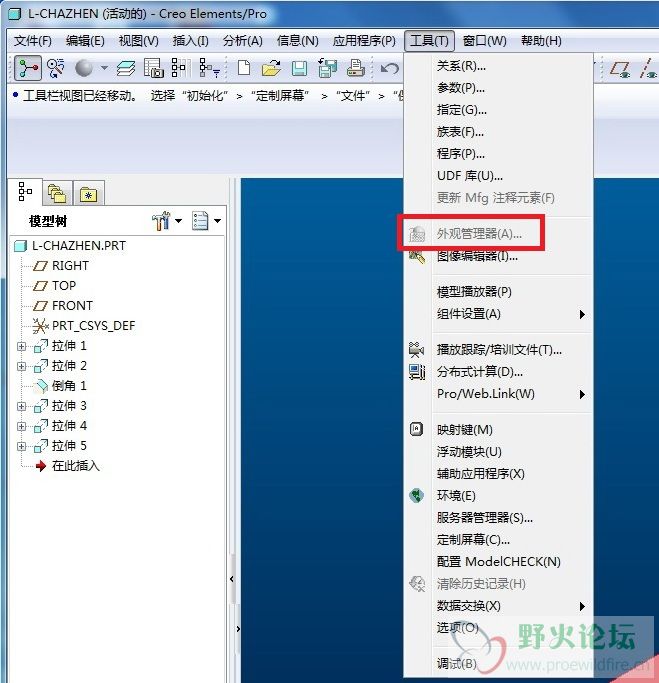
Task: Close the open 工具(T) menu
Action: point(429,41)
